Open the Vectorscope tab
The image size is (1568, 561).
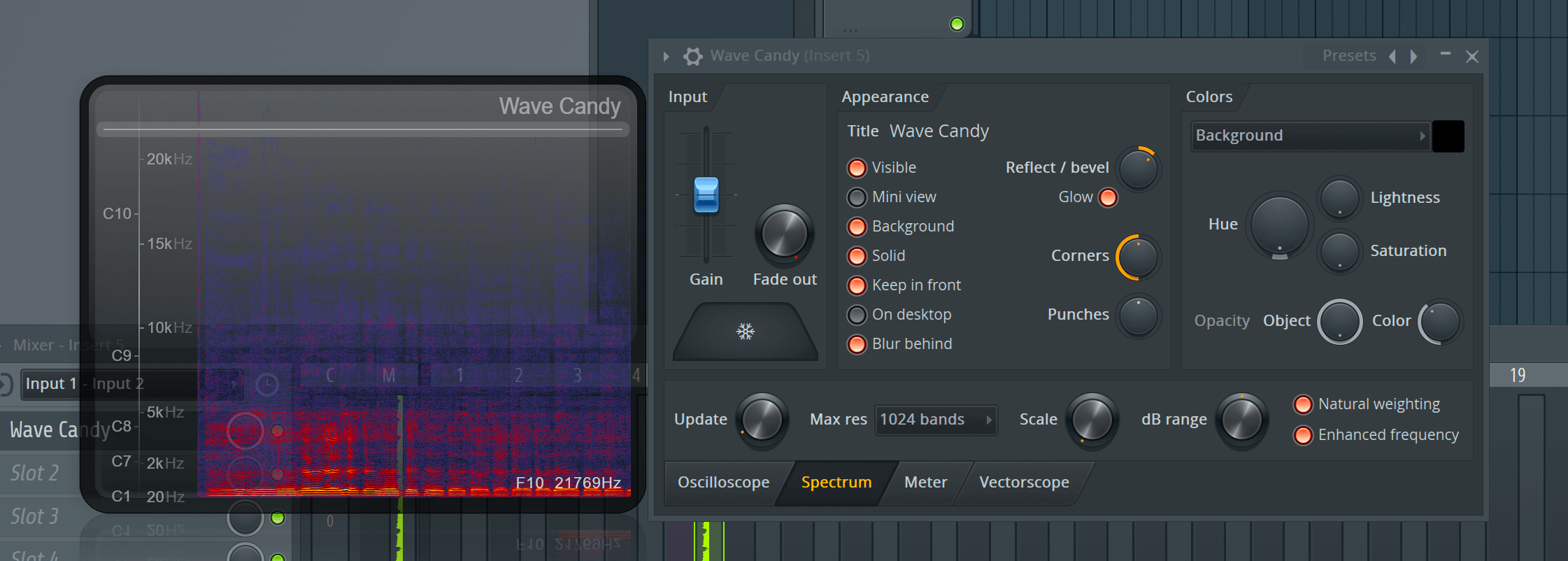click(x=1024, y=483)
